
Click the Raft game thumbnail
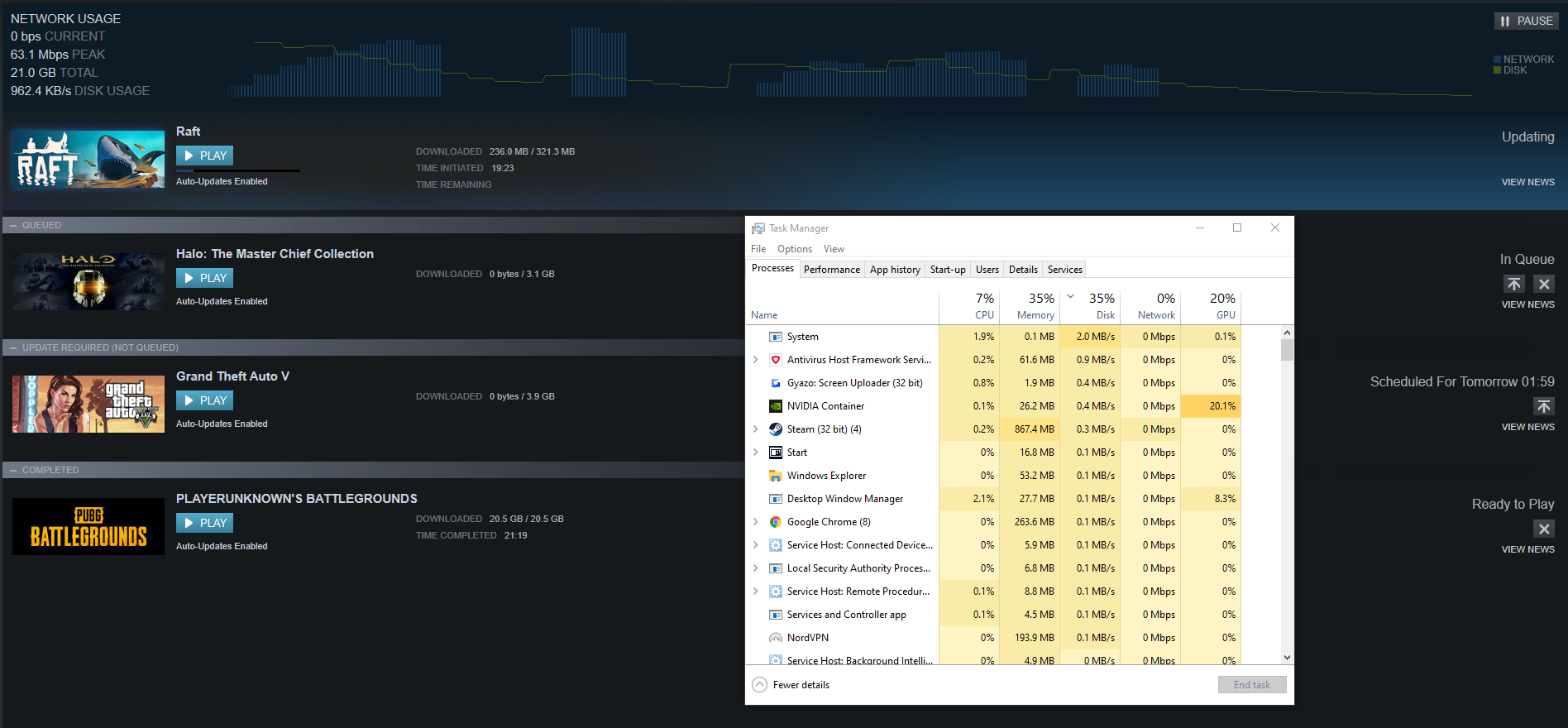(88, 159)
